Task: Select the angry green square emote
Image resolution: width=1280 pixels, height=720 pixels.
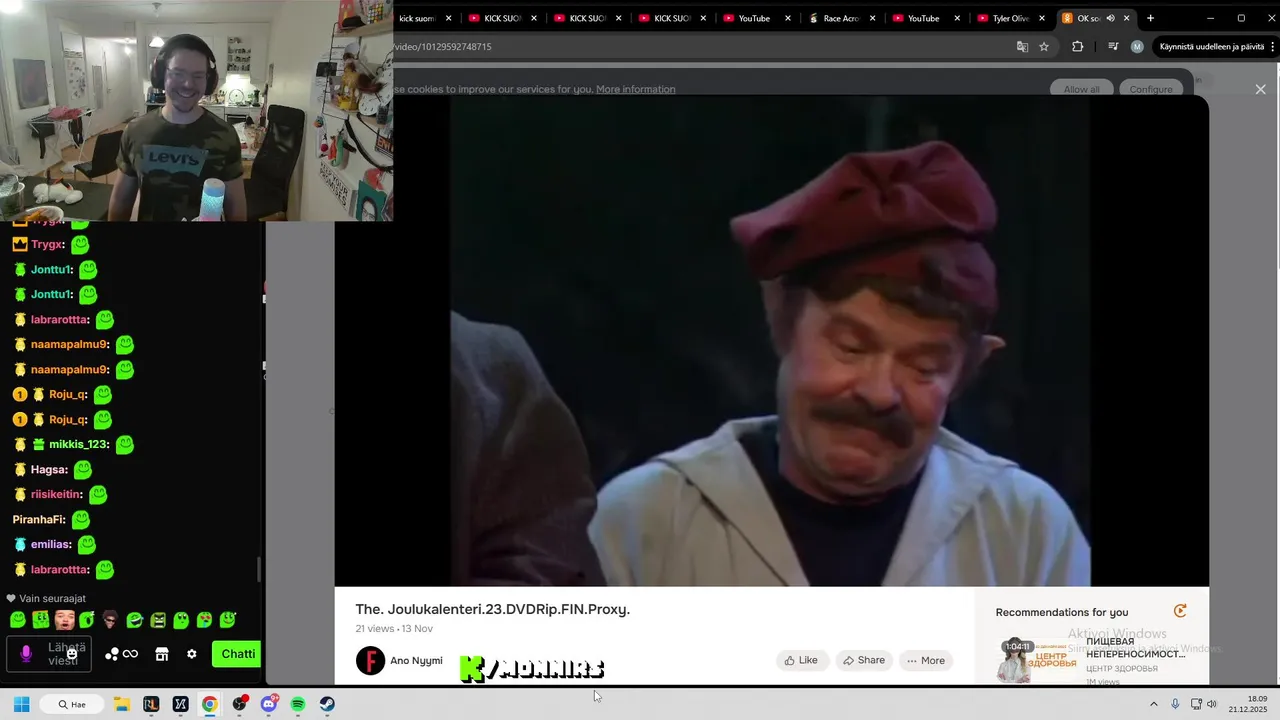Action: coord(158,620)
